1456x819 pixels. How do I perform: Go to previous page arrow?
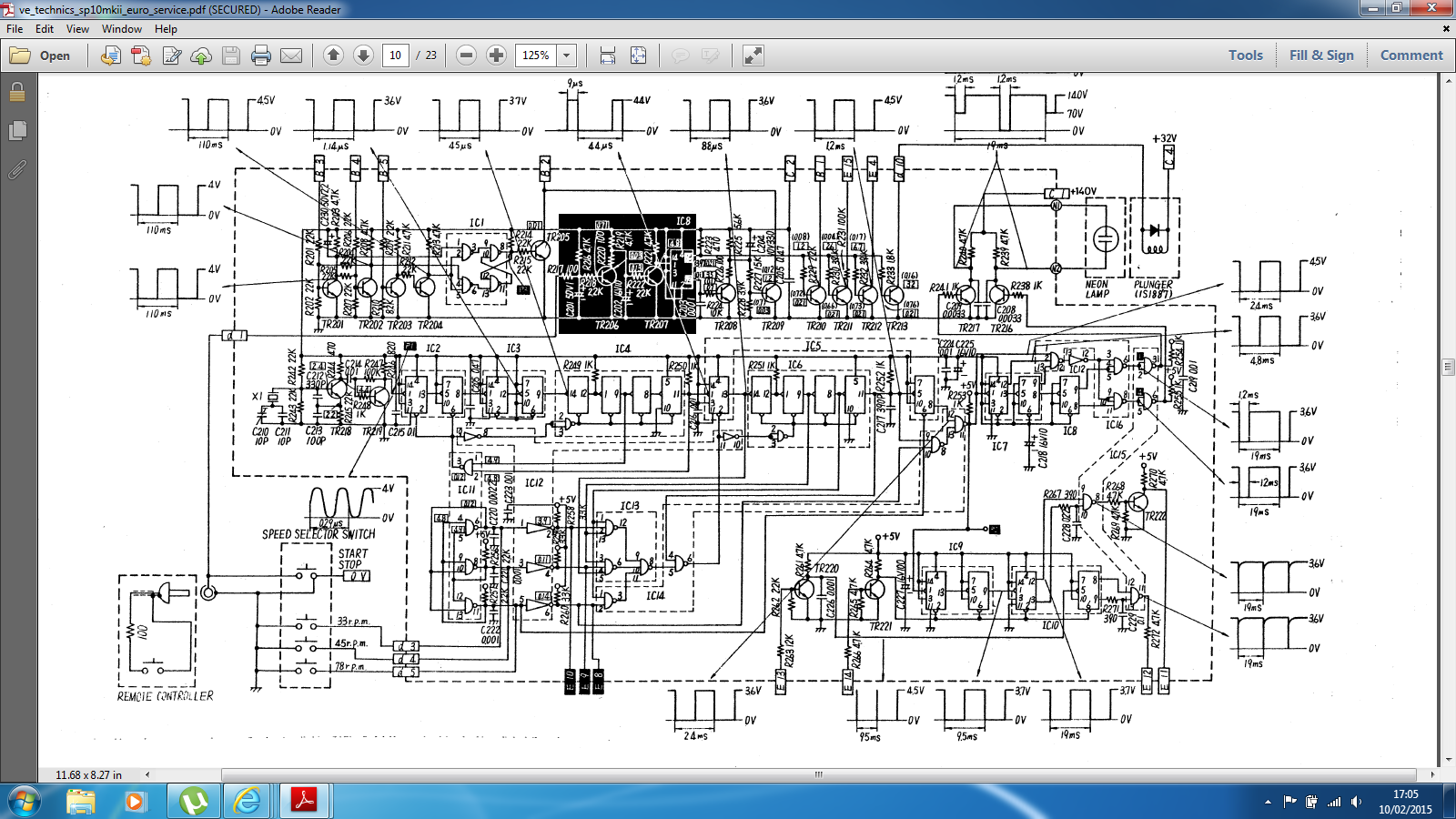(333, 56)
